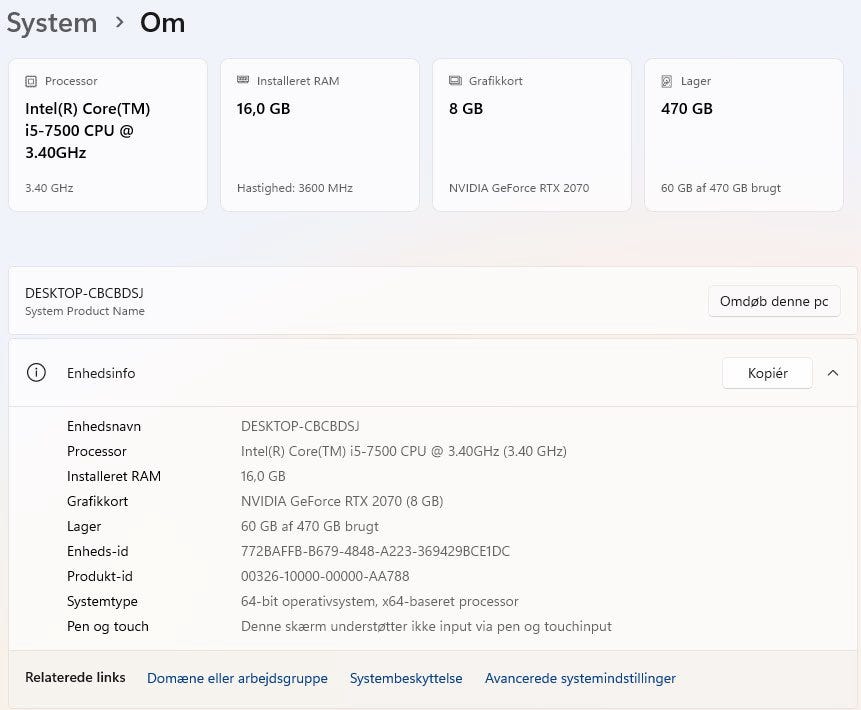
Task: Collapse the Enhedsinfo section chevron
Action: [x=833, y=373]
